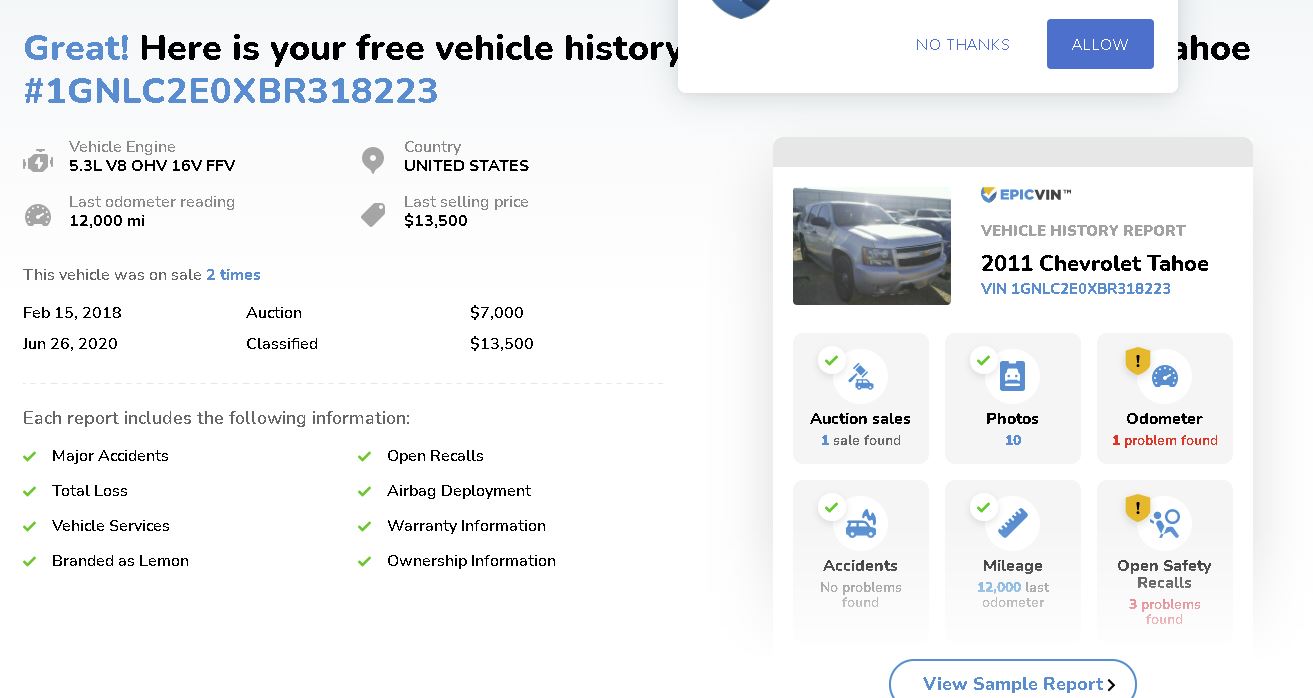Click the '2 times' sale count link

pyautogui.click(x=233, y=274)
